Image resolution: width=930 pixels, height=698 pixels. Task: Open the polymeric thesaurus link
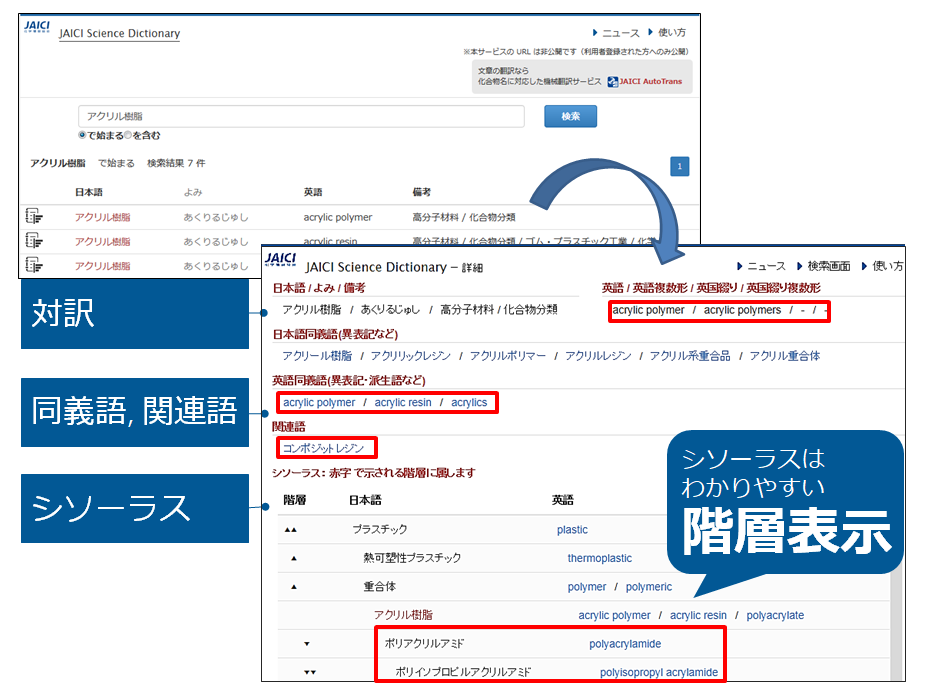click(649, 587)
